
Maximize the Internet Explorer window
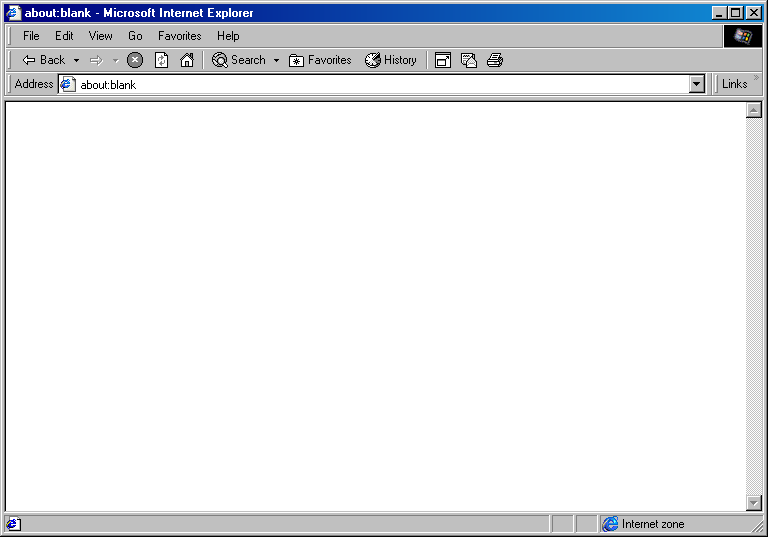[735, 13]
